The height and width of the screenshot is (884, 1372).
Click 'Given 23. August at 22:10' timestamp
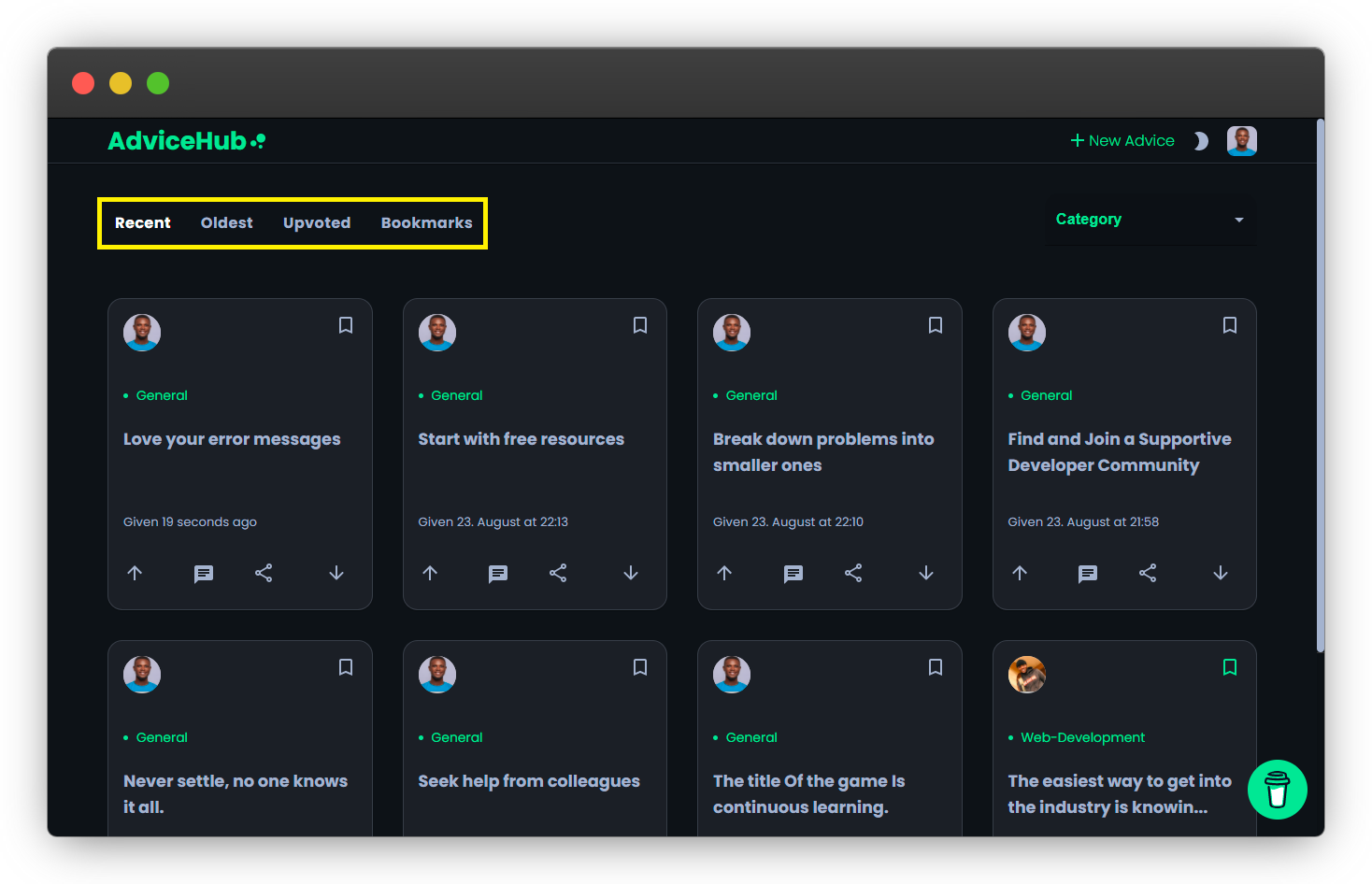pos(788,521)
